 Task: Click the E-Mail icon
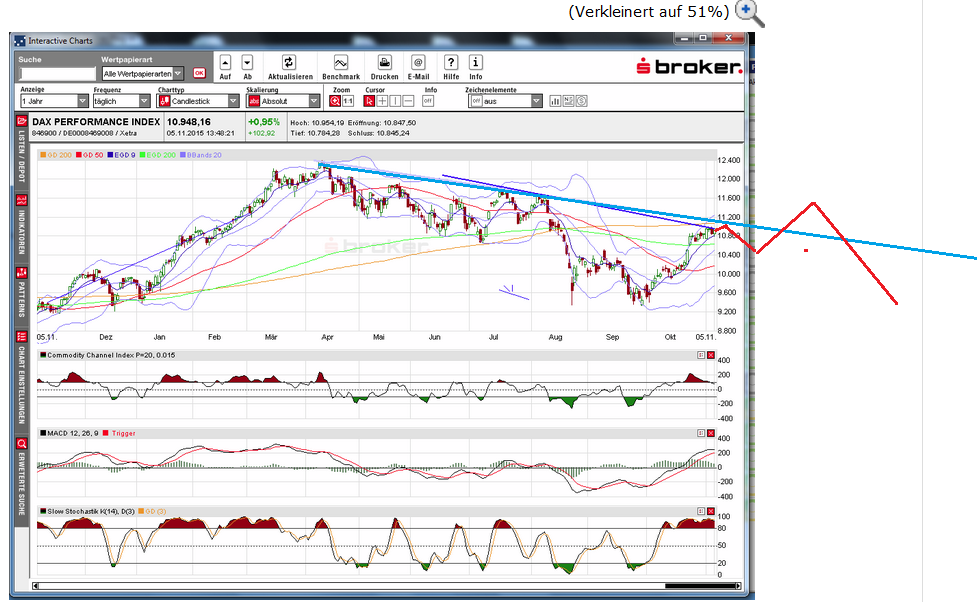419,62
